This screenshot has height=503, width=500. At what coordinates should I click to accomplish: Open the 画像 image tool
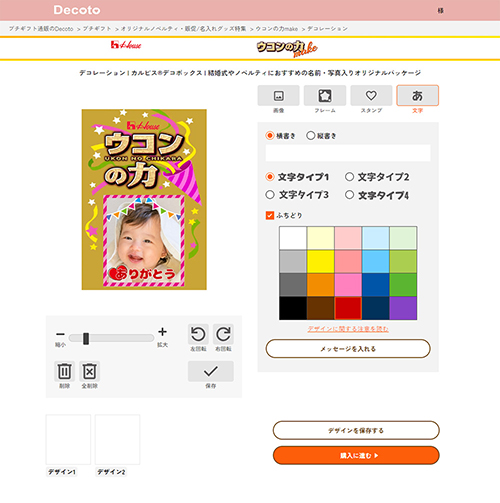click(x=278, y=96)
